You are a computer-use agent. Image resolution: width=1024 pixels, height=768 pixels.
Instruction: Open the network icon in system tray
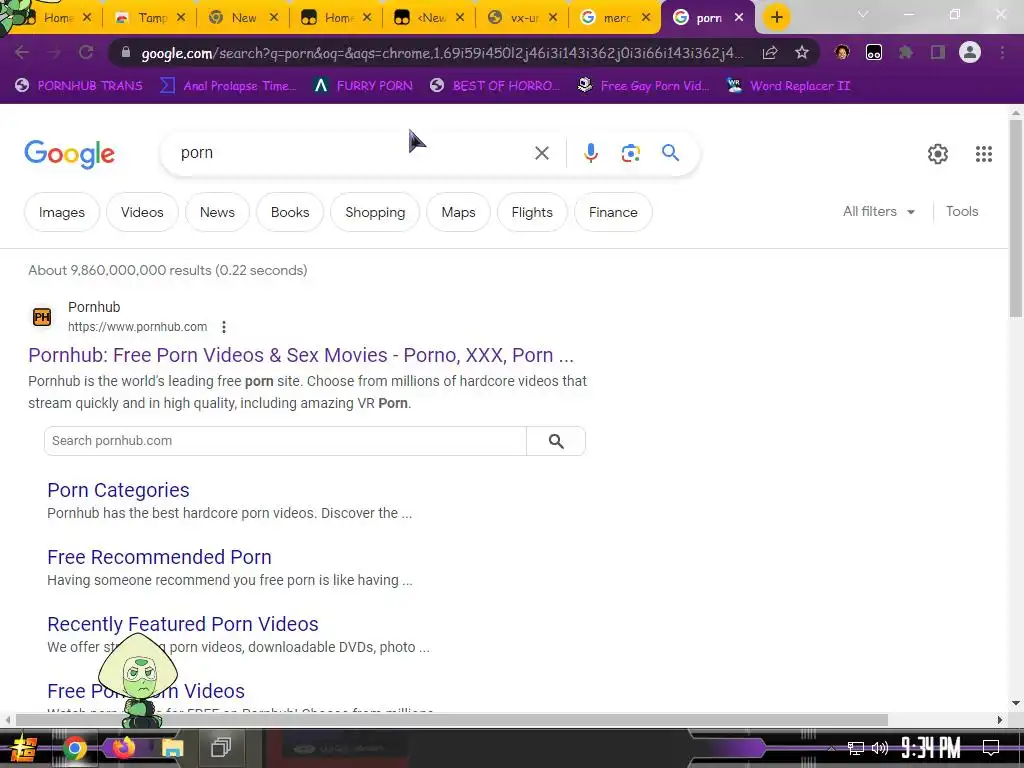point(856,748)
